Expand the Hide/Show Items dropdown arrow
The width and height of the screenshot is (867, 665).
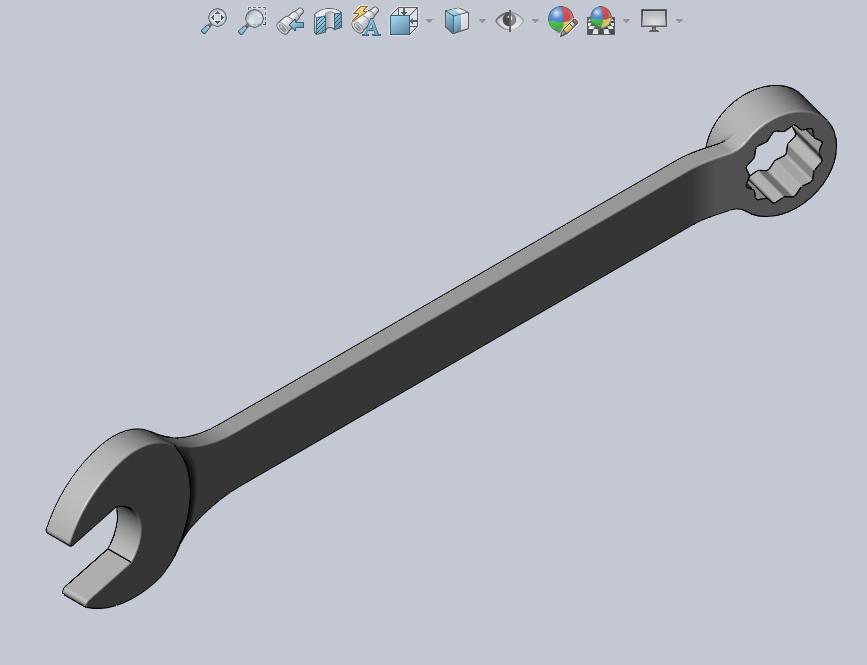tap(535, 21)
